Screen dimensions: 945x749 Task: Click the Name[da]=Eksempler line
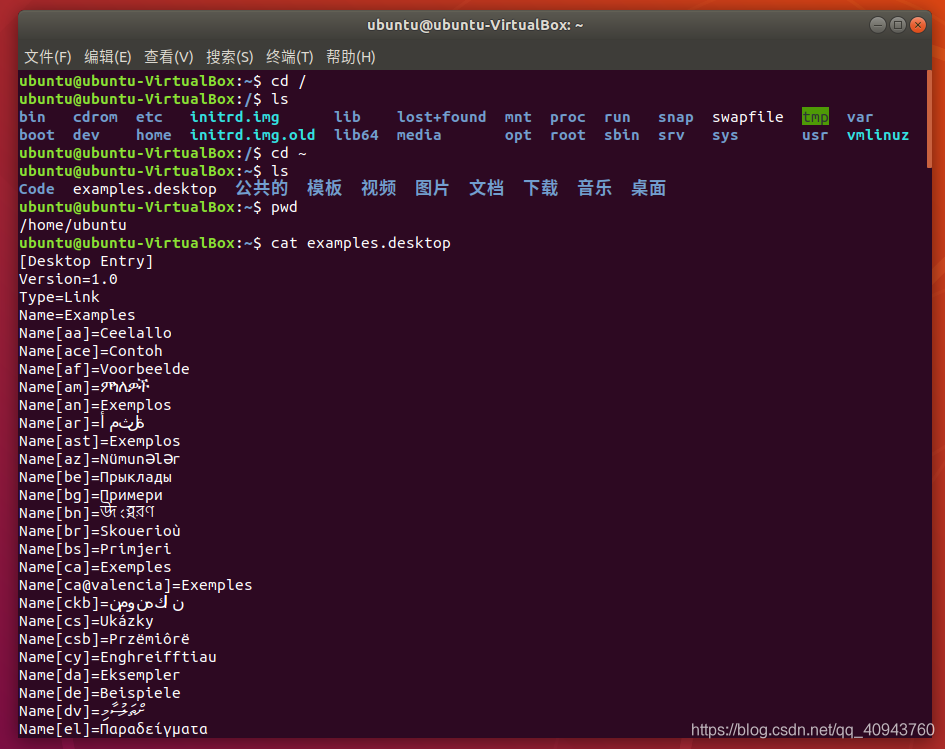click(99, 675)
